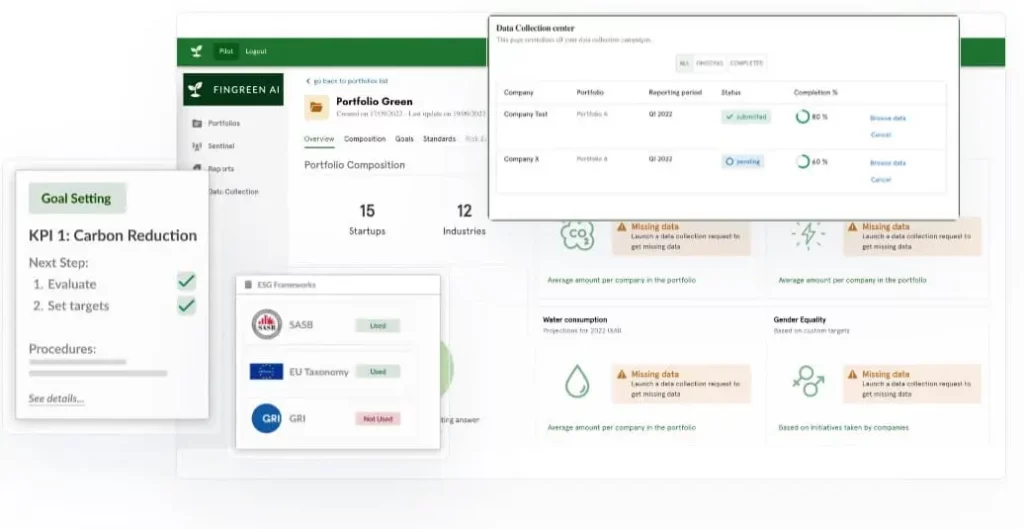Click the circle icon in pending status badge
This screenshot has width=1024, height=529.
click(x=729, y=161)
